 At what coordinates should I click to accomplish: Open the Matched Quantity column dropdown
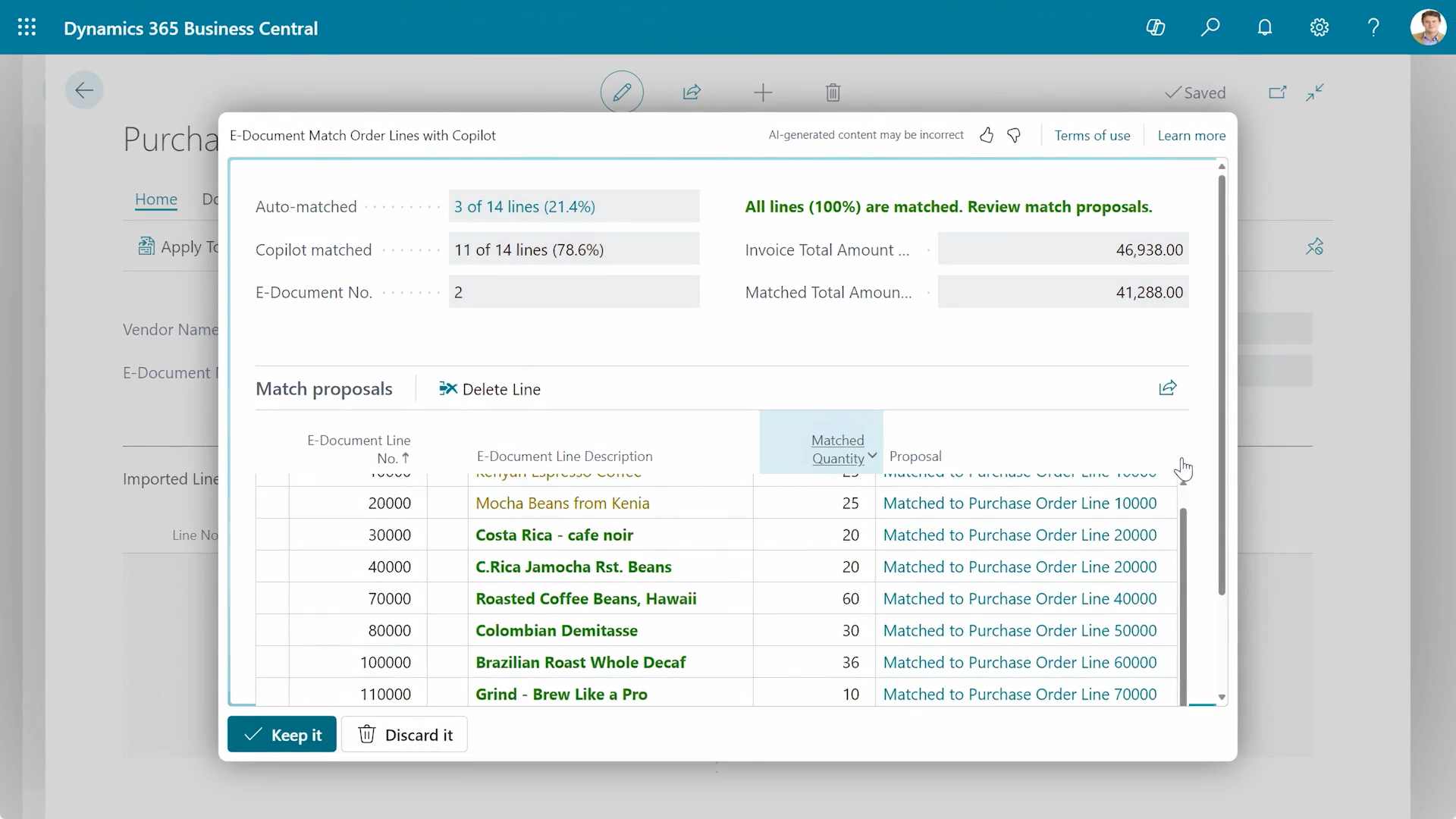pos(872,456)
